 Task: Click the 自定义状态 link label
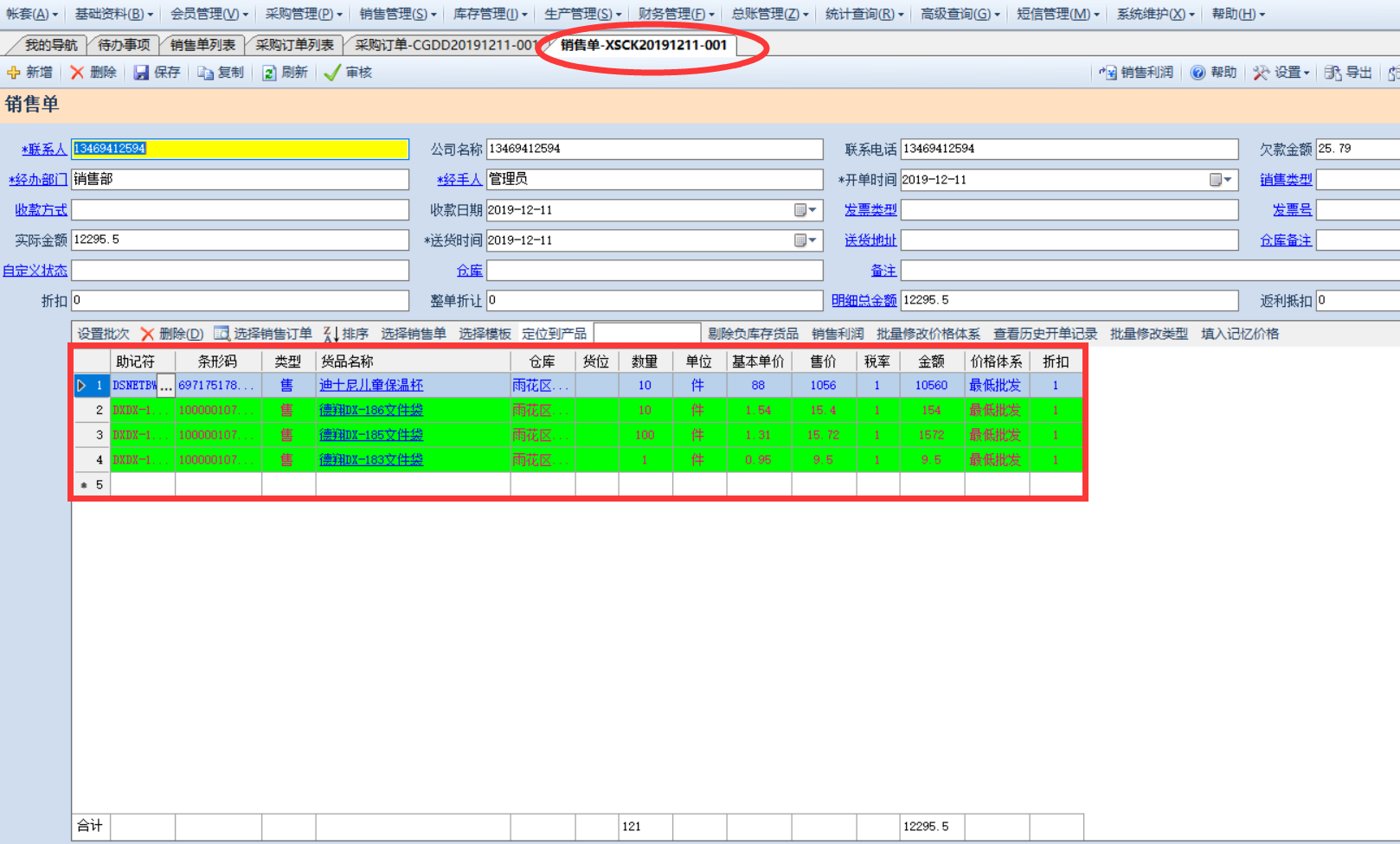(35, 271)
